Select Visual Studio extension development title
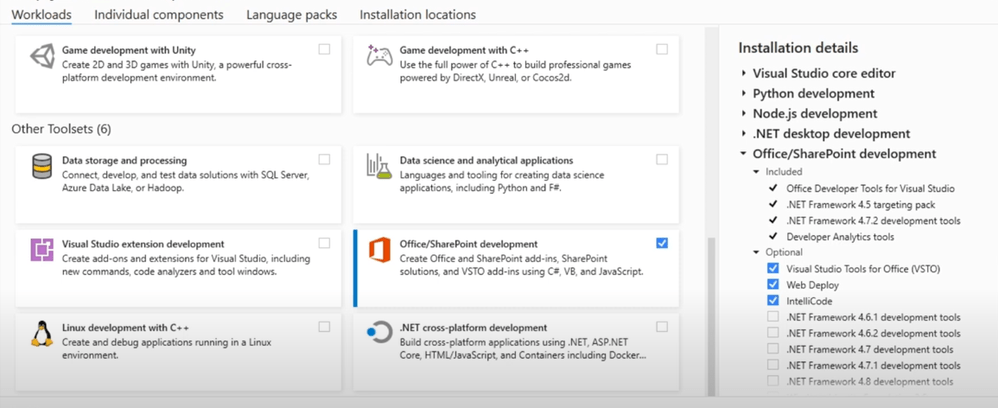 pos(143,244)
